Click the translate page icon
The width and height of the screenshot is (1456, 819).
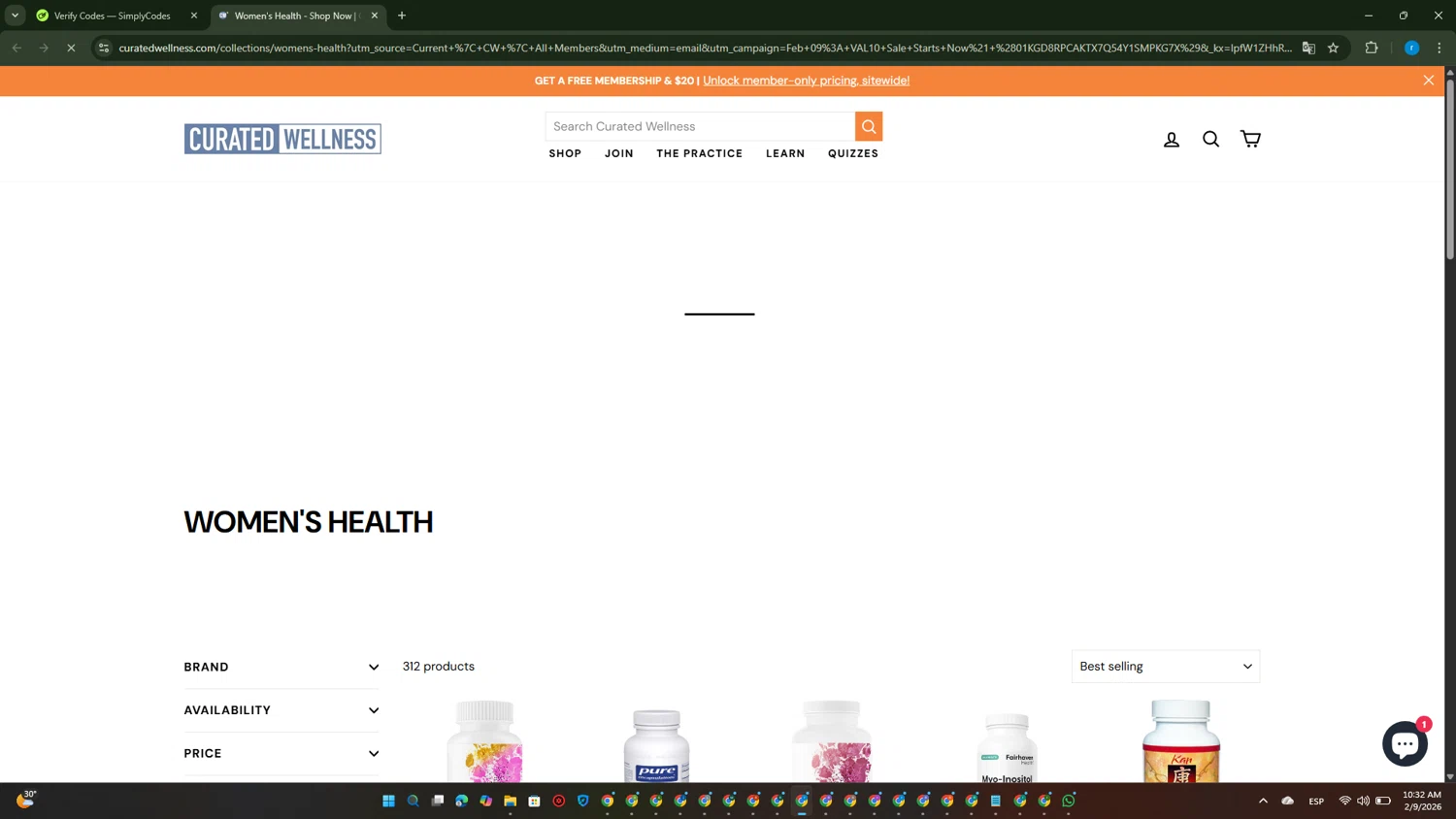pyautogui.click(x=1308, y=48)
